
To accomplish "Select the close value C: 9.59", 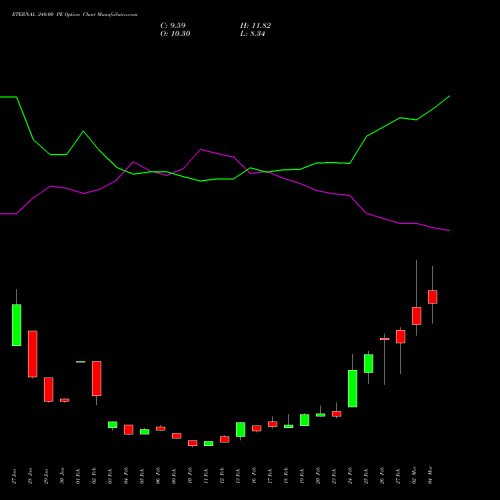I will point(173,26).
